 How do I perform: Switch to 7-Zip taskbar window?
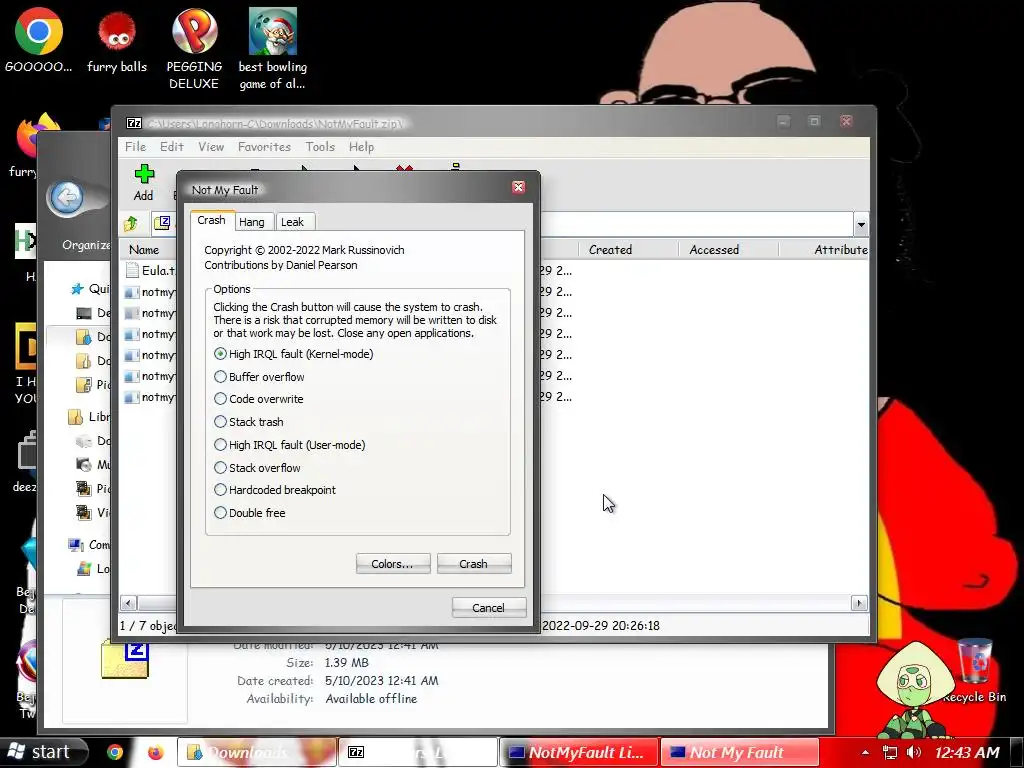[x=418, y=752]
